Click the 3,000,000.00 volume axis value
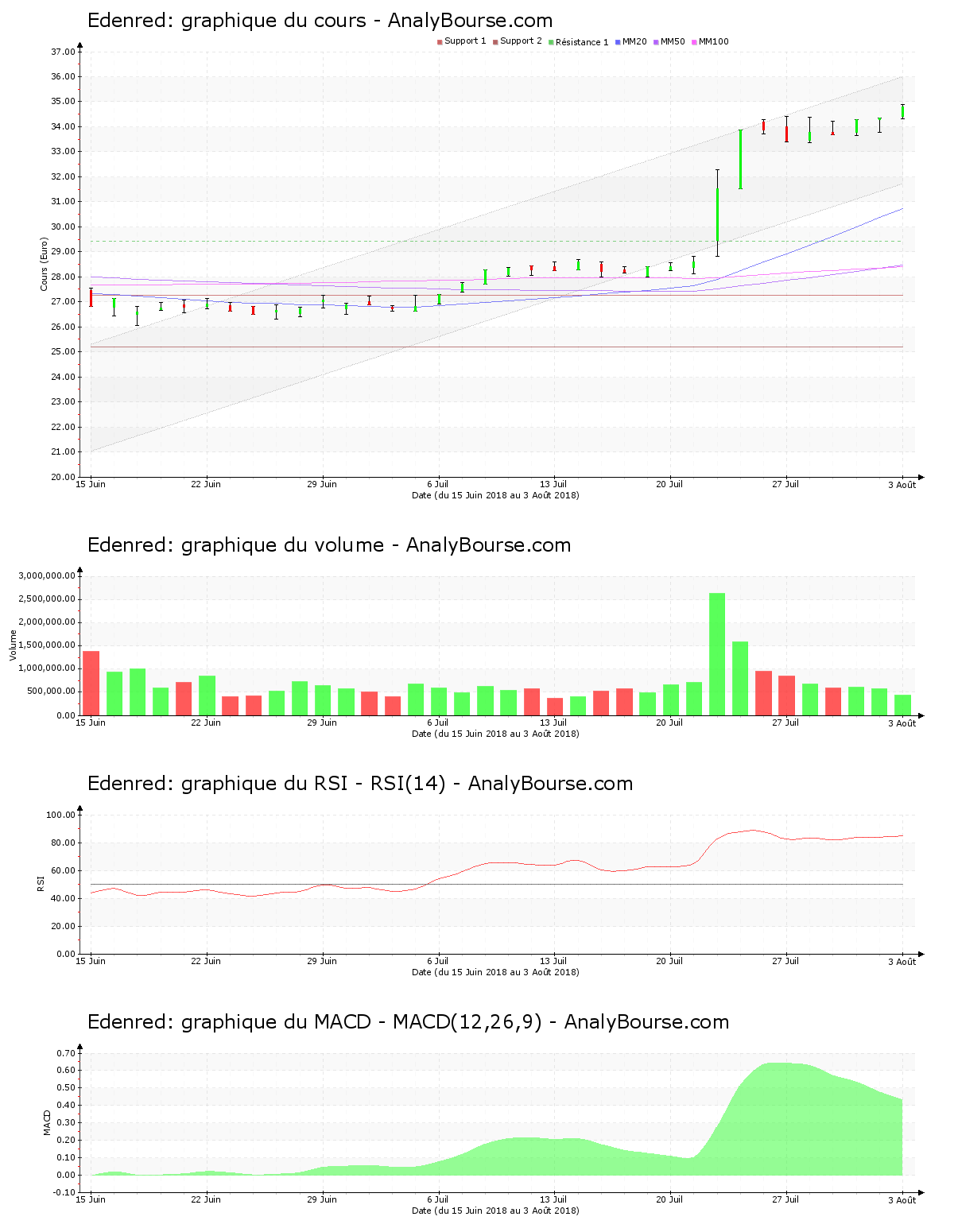954x1232 pixels. click(47, 575)
